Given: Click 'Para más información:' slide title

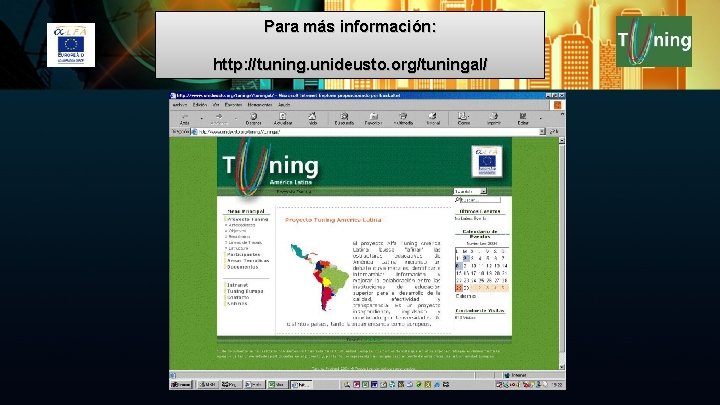Looking at the screenshot, I should 350,27.
